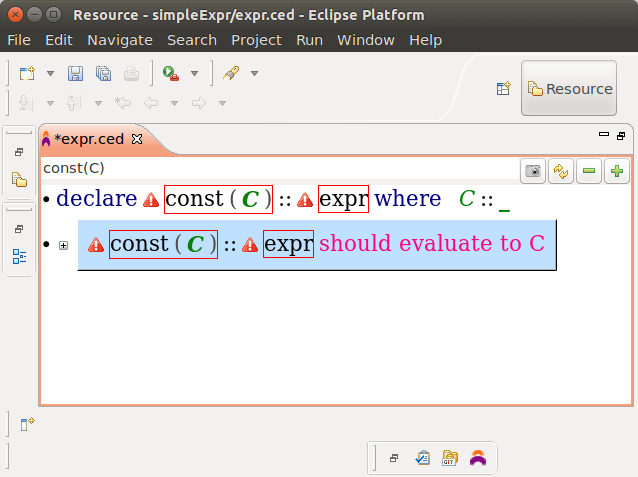Maximize the editor pane

click(x=621, y=135)
